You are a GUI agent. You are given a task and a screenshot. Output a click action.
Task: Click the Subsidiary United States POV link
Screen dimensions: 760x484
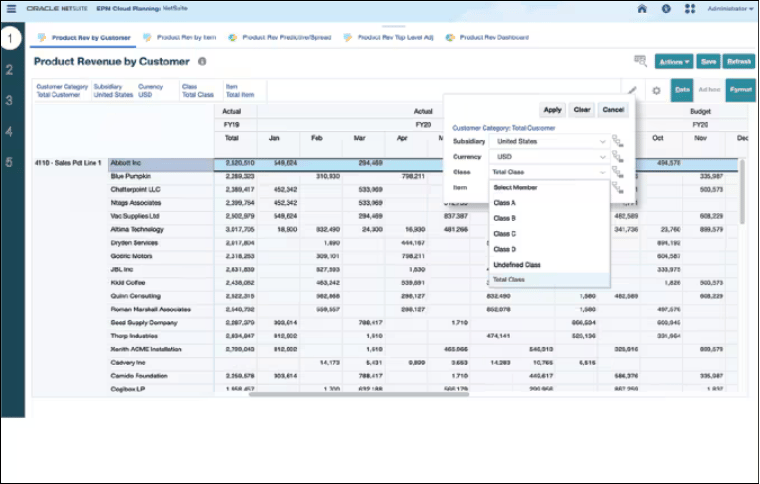click(x=113, y=91)
